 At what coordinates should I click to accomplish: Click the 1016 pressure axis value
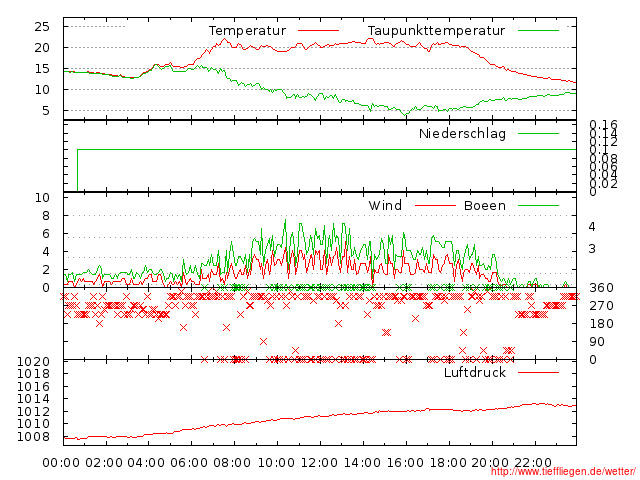(x=33, y=387)
